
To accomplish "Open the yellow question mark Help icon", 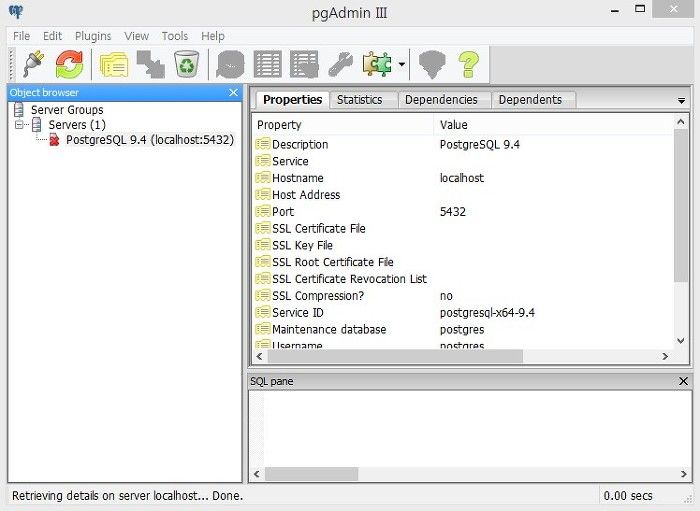I will click(x=468, y=64).
